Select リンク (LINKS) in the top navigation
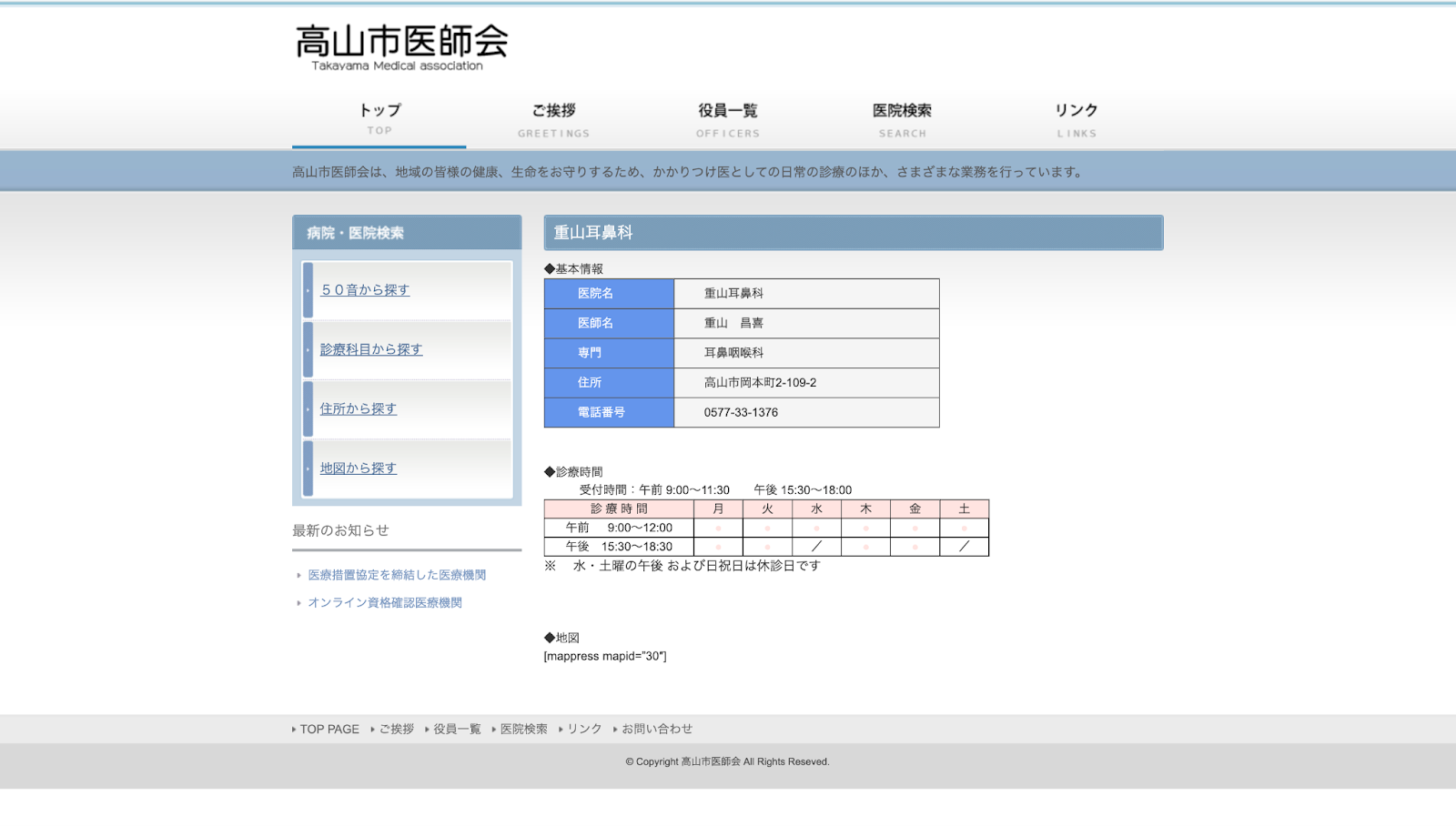The height and width of the screenshot is (826, 1456). pos(1077,116)
